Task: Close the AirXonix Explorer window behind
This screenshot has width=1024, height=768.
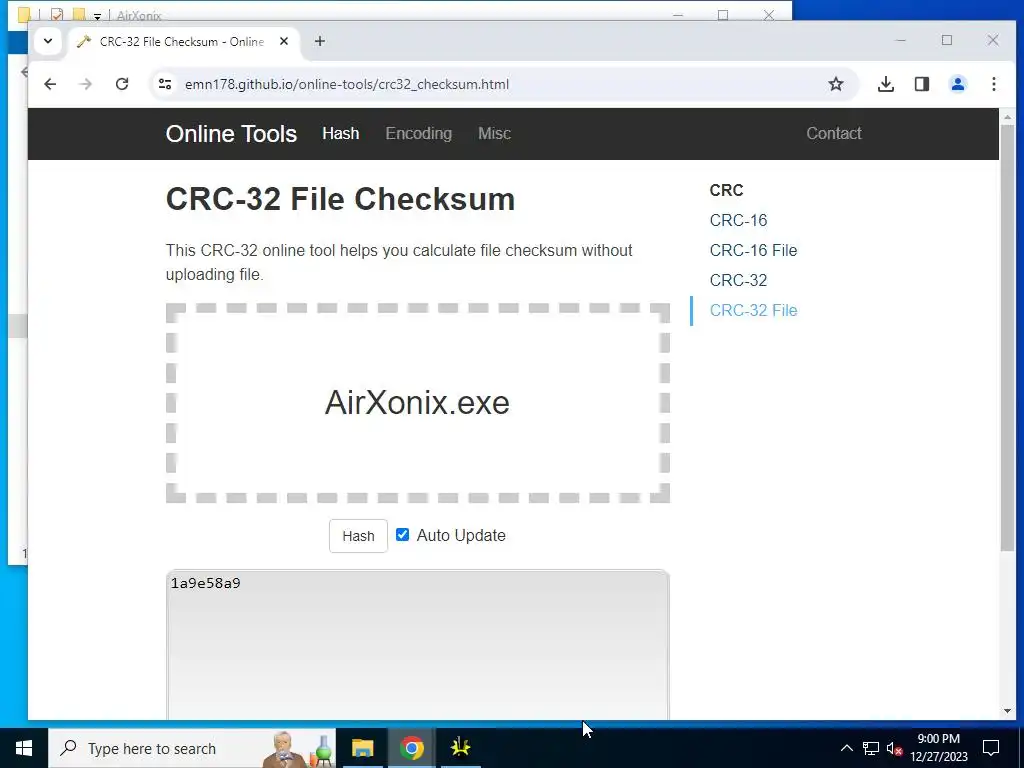Action: coord(769,14)
